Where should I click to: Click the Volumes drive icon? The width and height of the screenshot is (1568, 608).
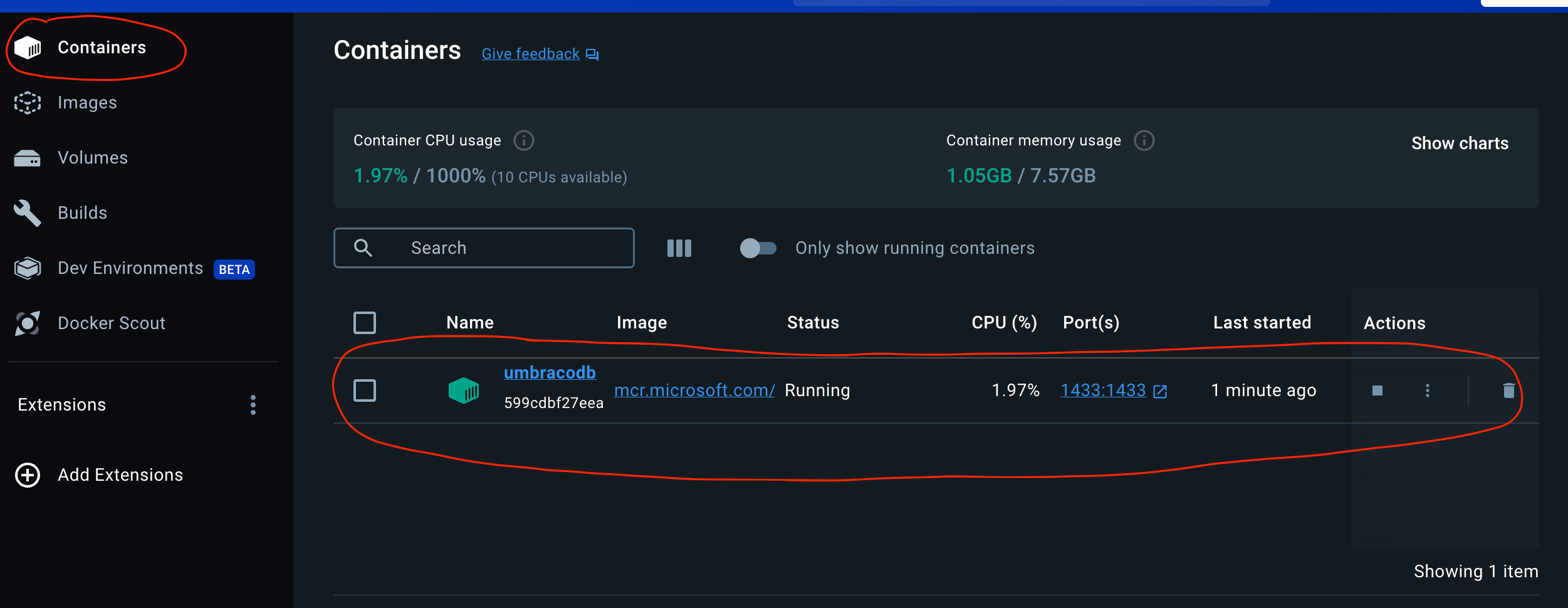click(28, 158)
